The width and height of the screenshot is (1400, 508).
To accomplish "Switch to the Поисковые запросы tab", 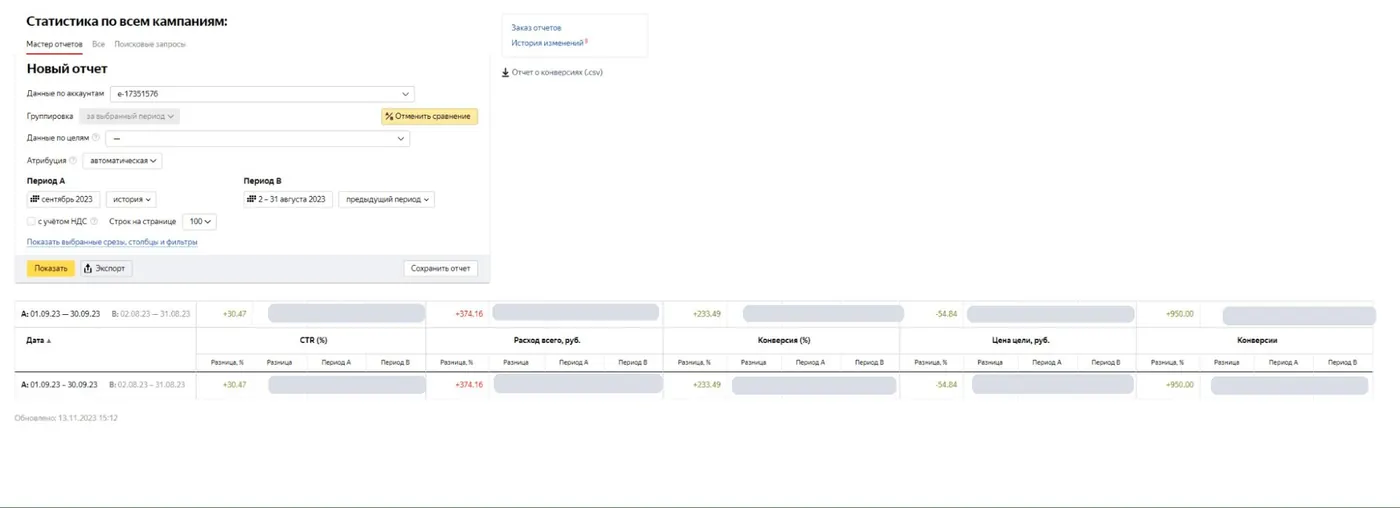I will tap(150, 44).
